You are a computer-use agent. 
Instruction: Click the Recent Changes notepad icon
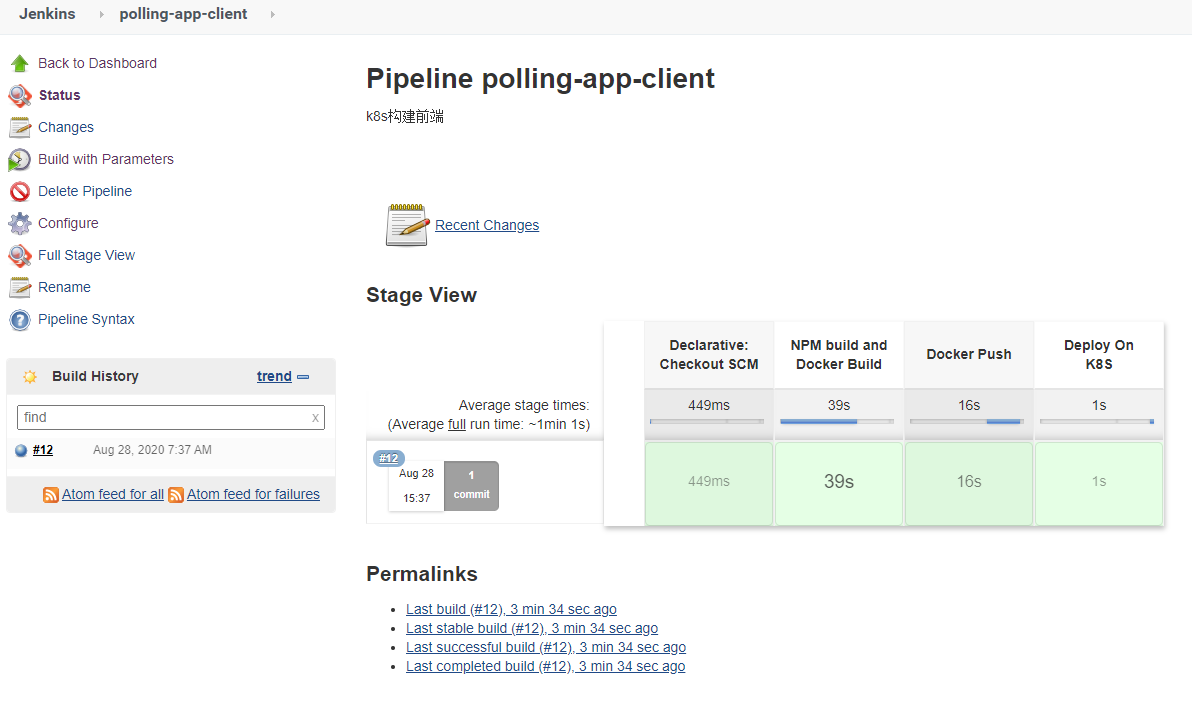pyautogui.click(x=407, y=225)
